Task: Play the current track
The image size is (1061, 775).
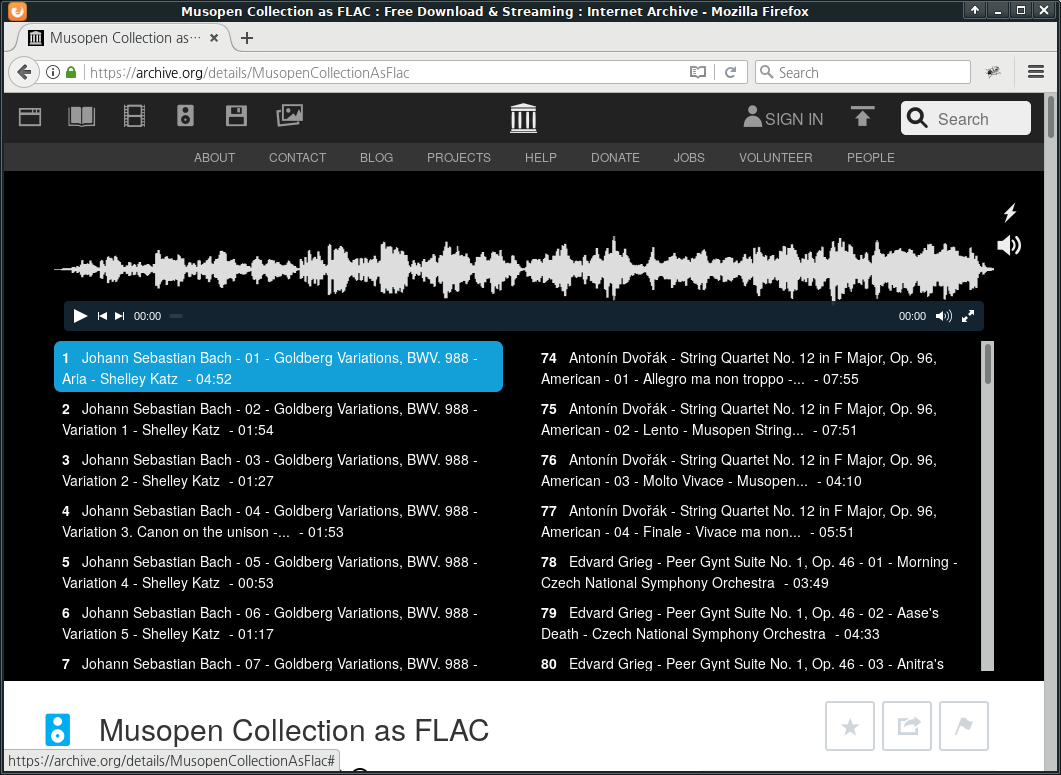Action: [x=80, y=316]
